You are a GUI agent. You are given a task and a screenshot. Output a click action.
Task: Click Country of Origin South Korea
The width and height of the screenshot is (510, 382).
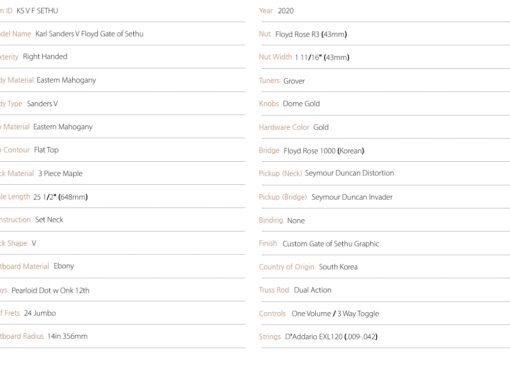[x=308, y=267]
